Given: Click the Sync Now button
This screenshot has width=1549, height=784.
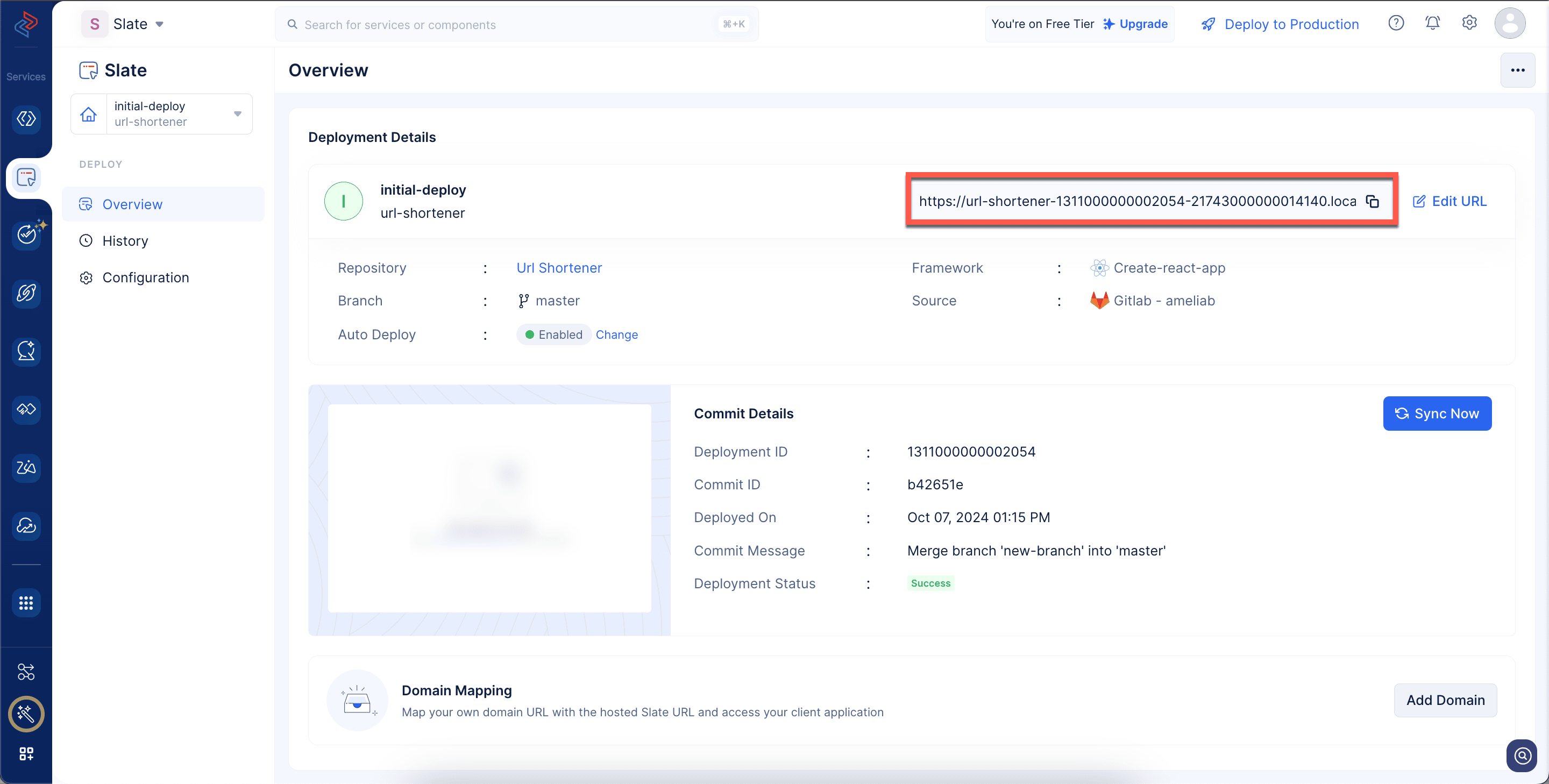Looking at the screenshot, I should coord(1437,414).
